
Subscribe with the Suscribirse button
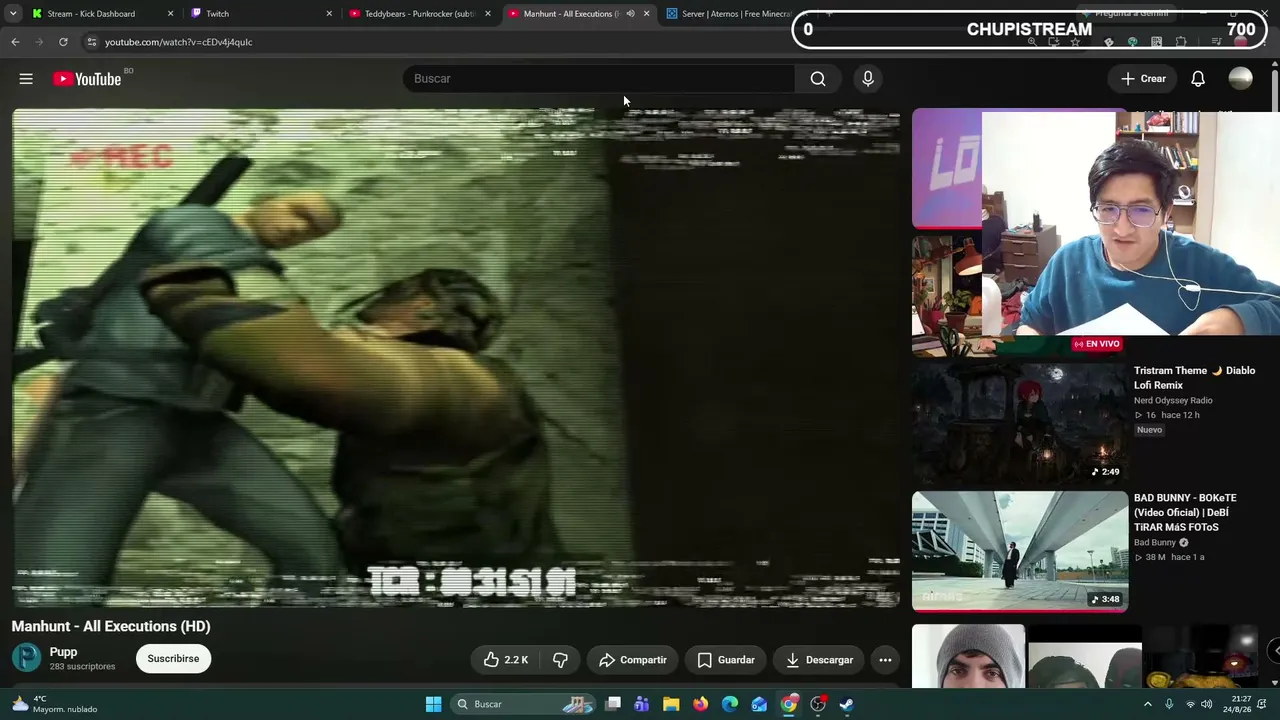[x=173, y=659]
